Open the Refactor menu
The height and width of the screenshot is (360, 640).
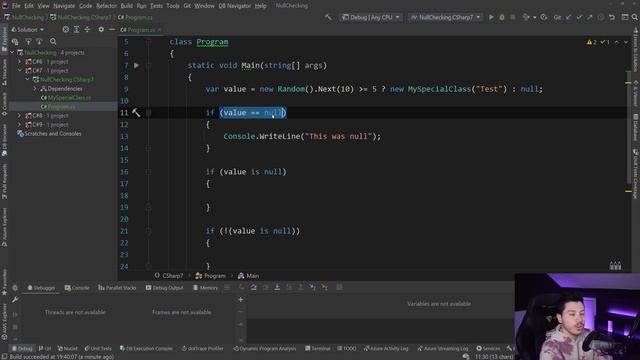tap(106, 6)
